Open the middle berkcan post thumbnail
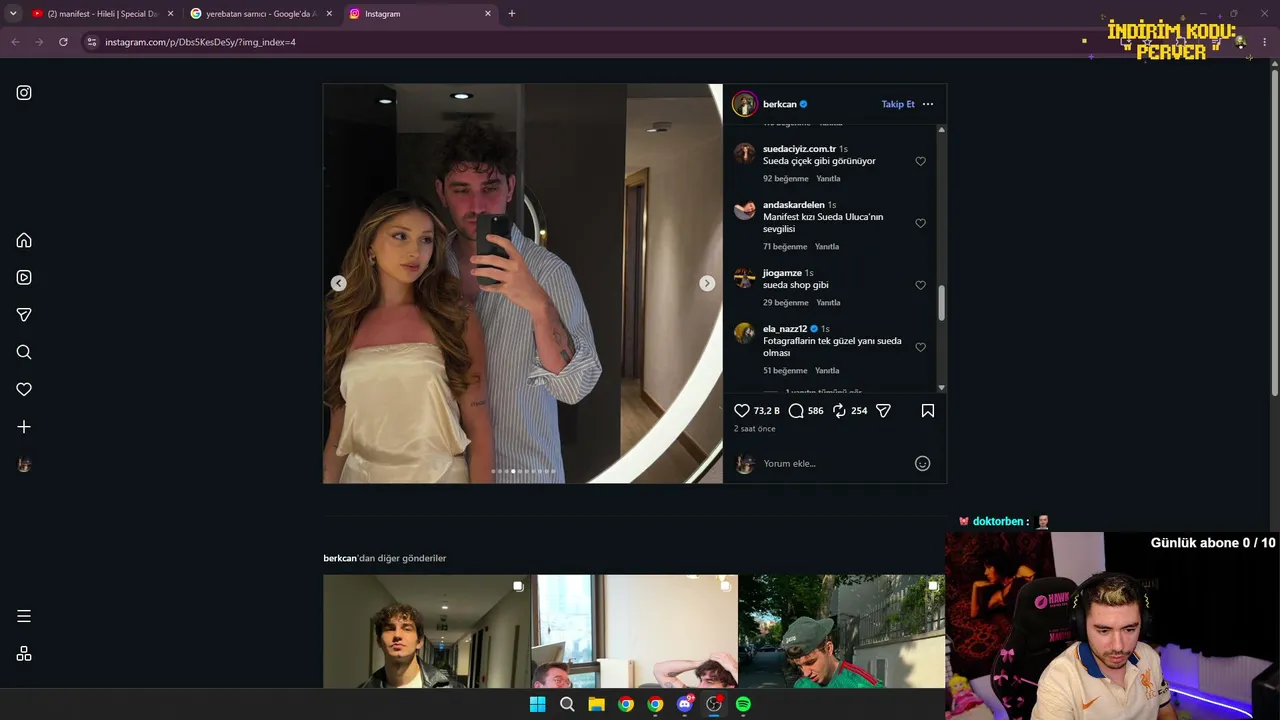The width and height of the screenshot is (1280, 720). coord(634,631)
